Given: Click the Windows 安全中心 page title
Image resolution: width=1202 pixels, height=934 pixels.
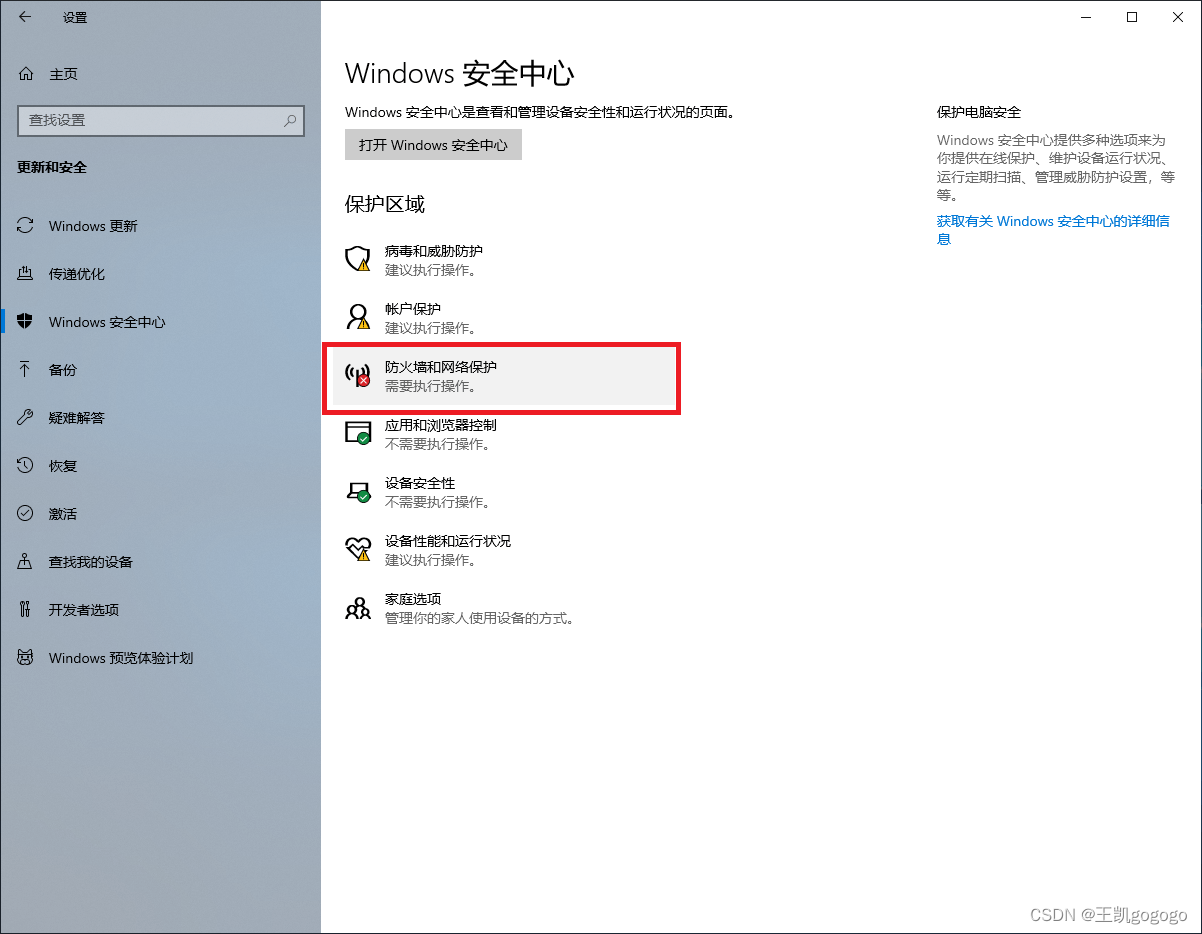Looking at the screenshot, I should click(460, 73).
